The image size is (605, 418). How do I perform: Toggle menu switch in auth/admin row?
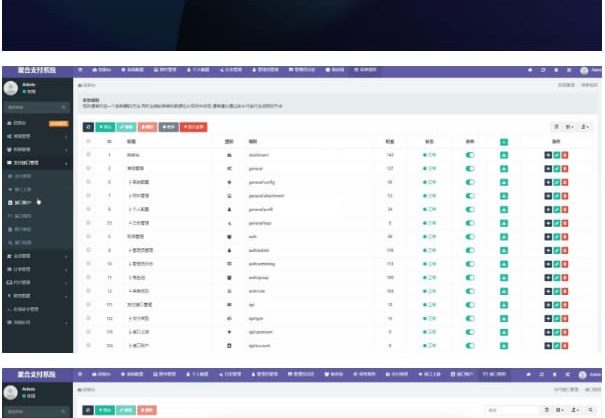tap(470, 250)
